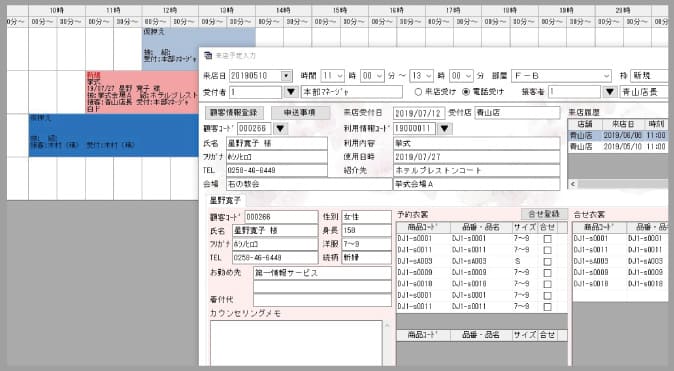Click the 来店受付日 field 2019/07/12
The height and width of the screenshot is (371, 674).
point(419,113)
